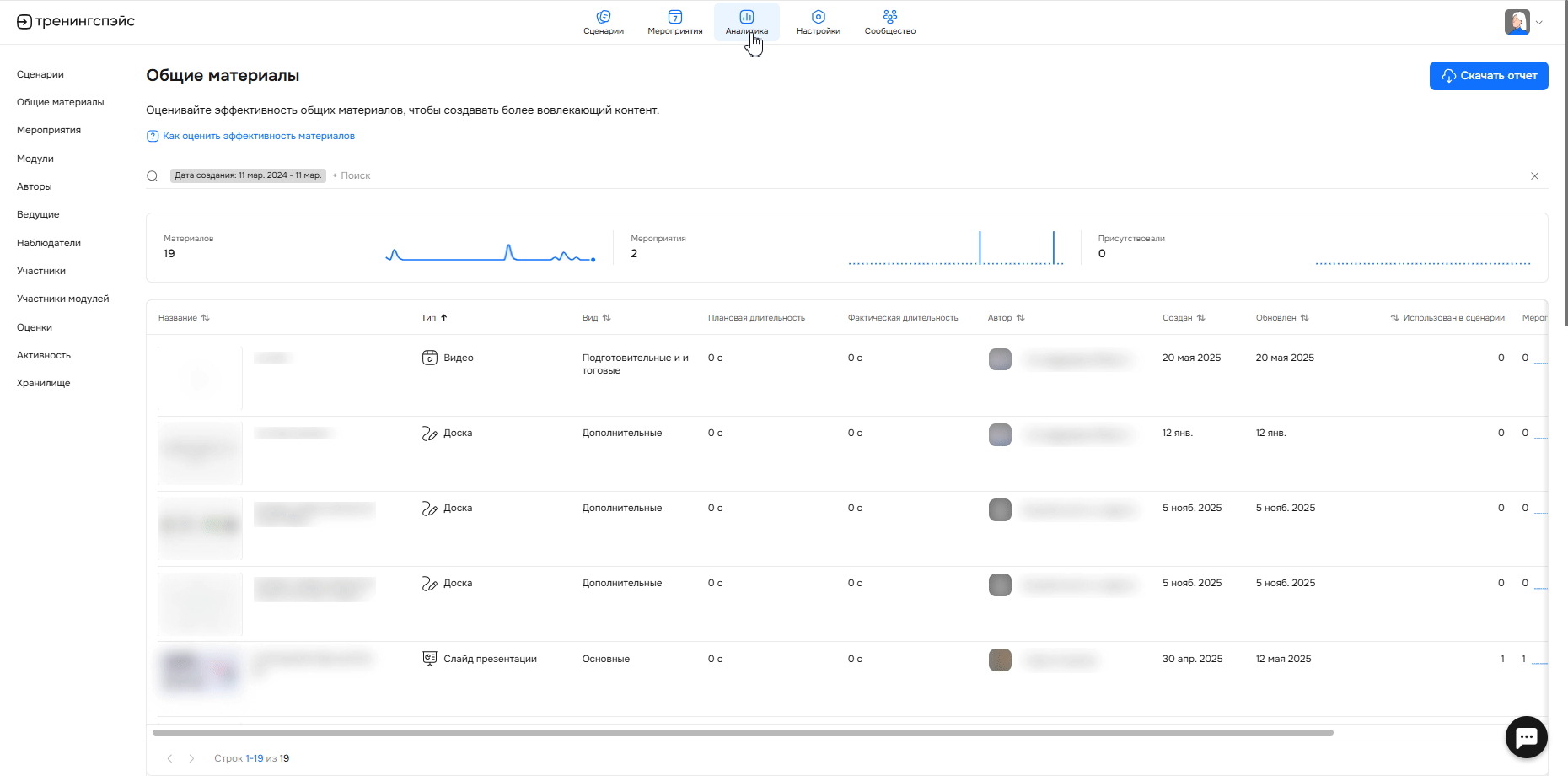The width and height of the screenshot is (1568, 776).
Task: Click the тренингспэйс logo
Action: pyautogui.click(x=76, y=21)
